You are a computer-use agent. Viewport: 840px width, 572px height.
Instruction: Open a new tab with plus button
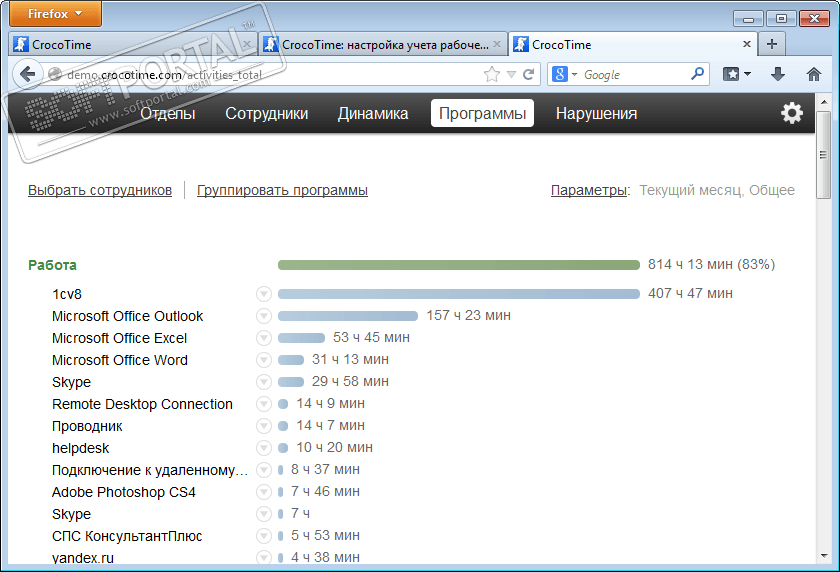(x=771, y=44)
